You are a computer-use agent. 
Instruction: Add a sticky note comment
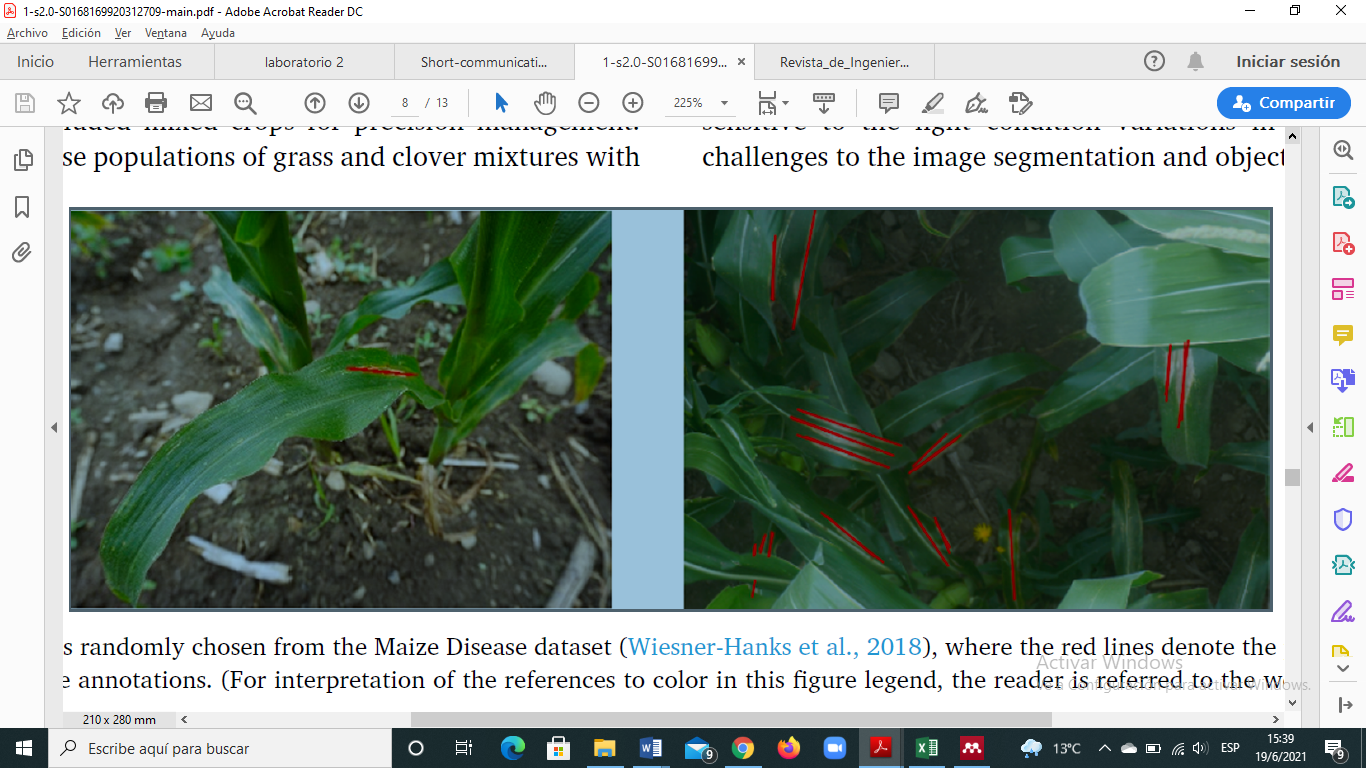888,103
